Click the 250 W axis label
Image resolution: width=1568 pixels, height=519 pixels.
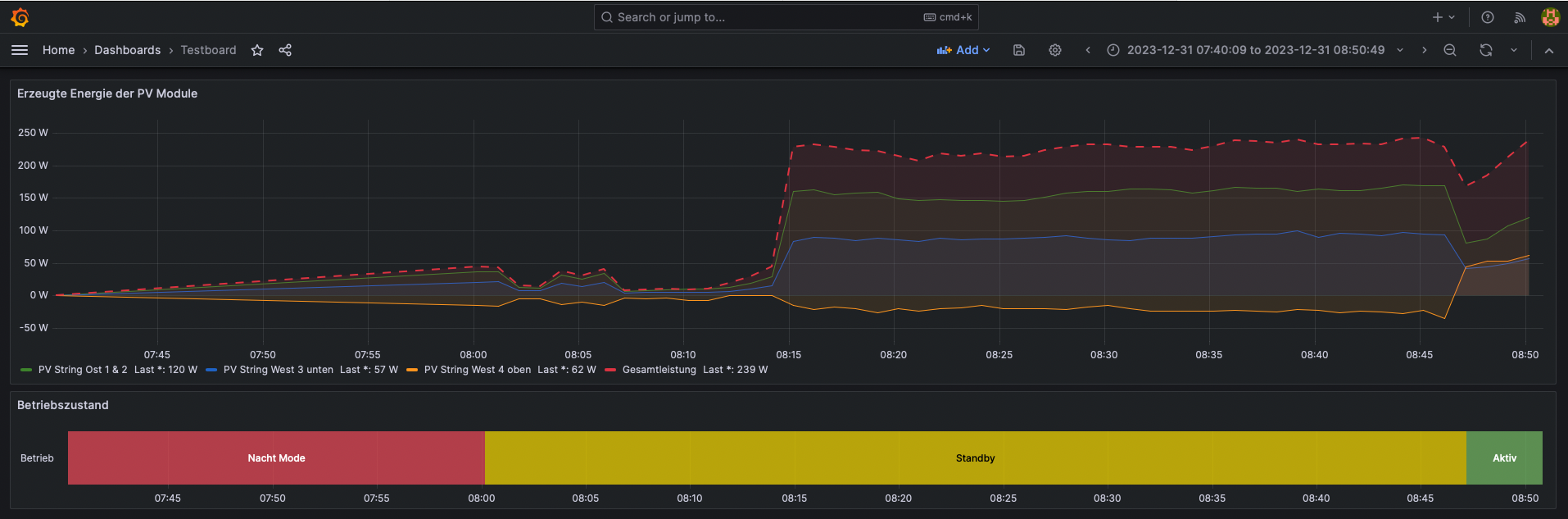[33, 133]
